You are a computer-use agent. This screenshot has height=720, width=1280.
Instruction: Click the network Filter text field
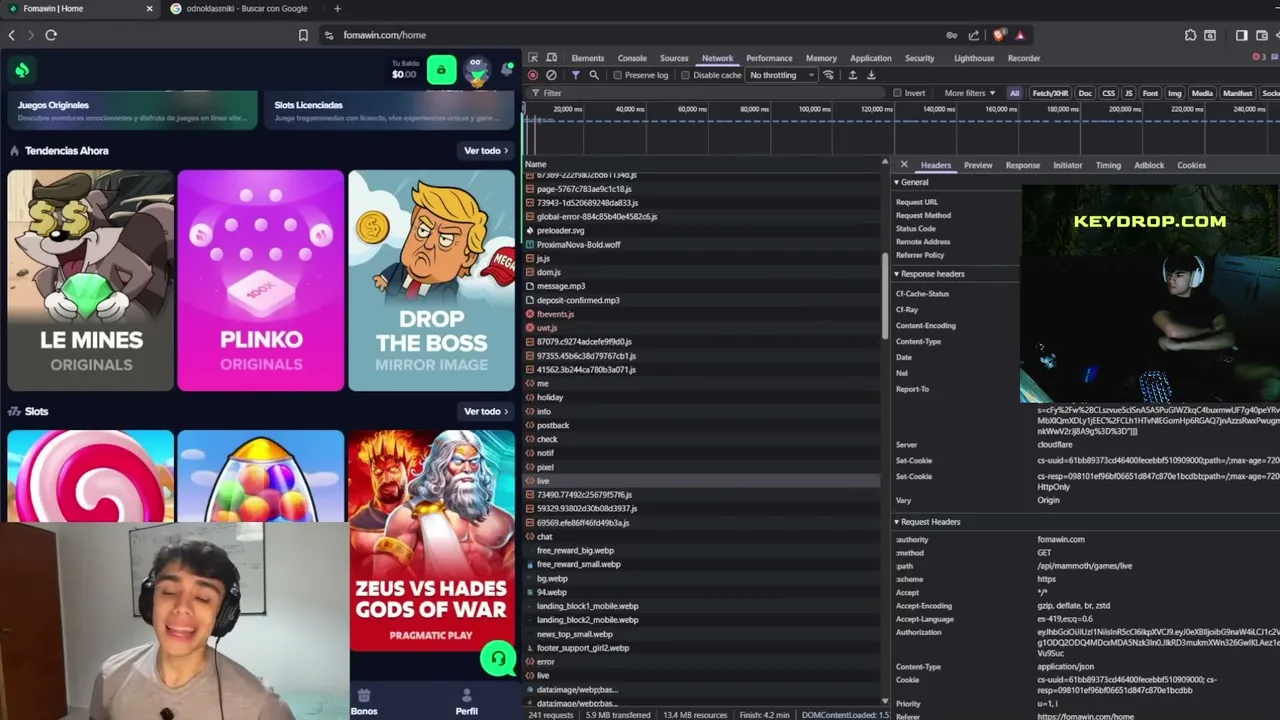point(705,93)
